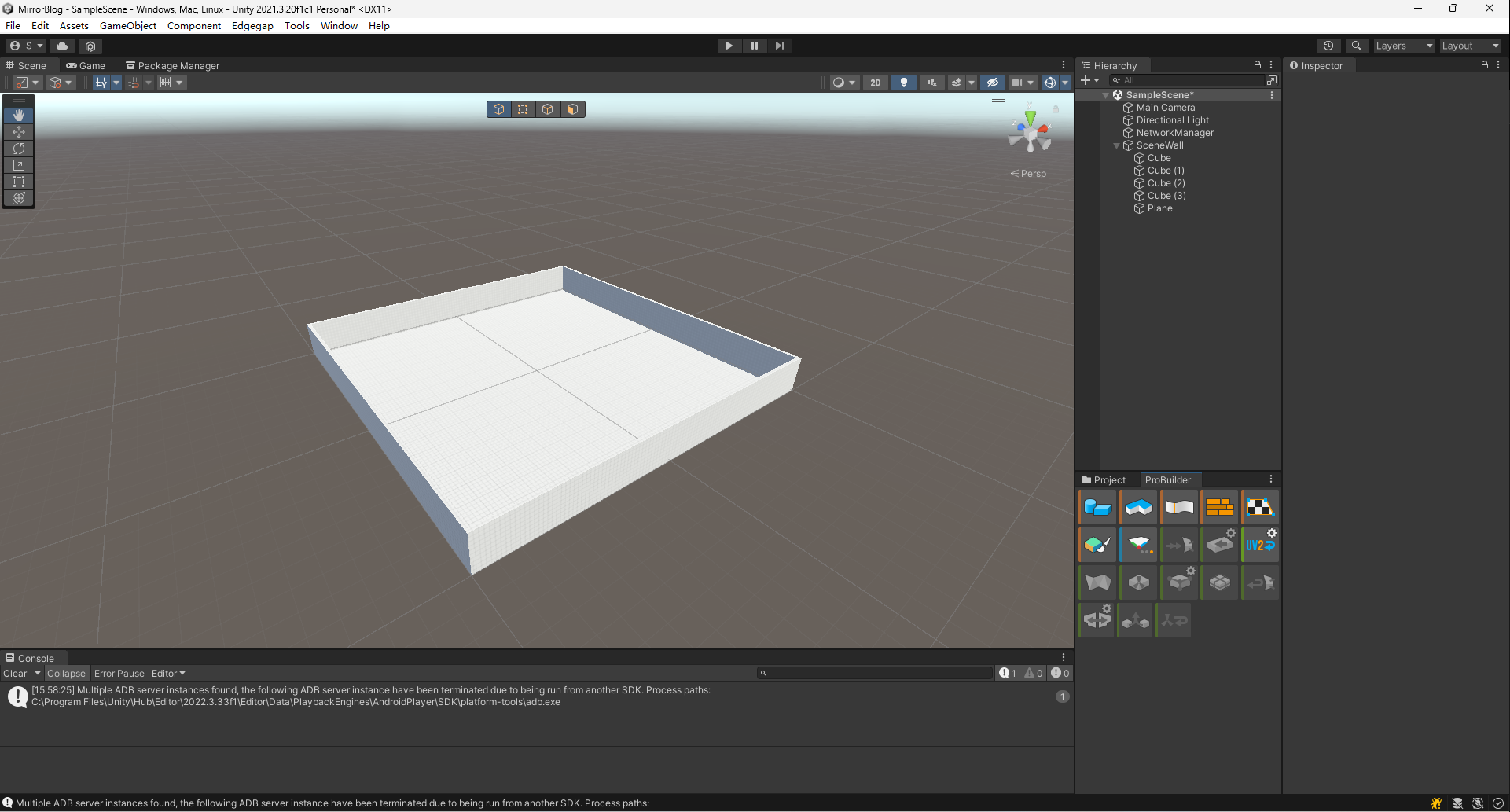Select the Rotate tool

pos(19,149)
